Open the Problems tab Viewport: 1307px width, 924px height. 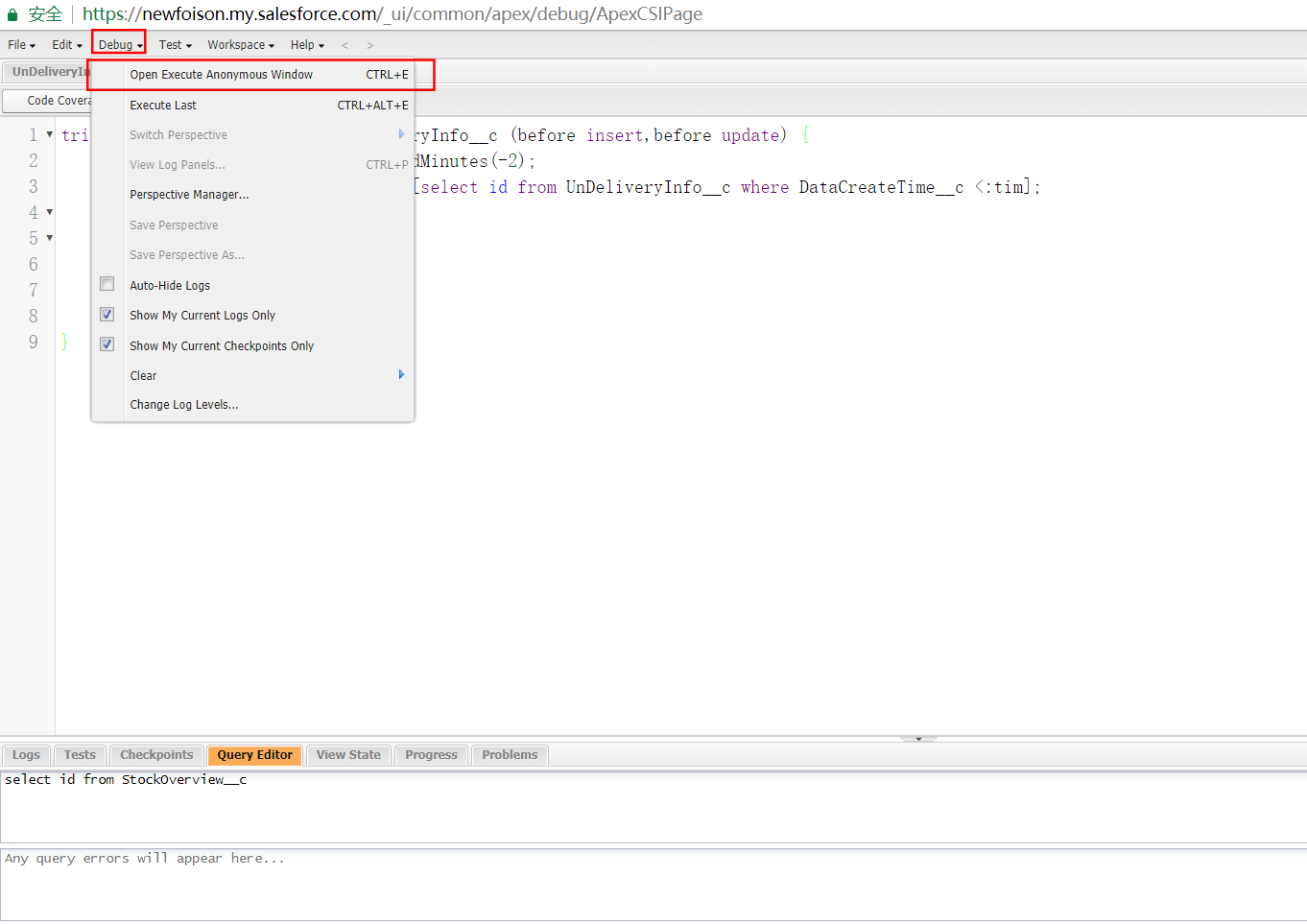510,755
